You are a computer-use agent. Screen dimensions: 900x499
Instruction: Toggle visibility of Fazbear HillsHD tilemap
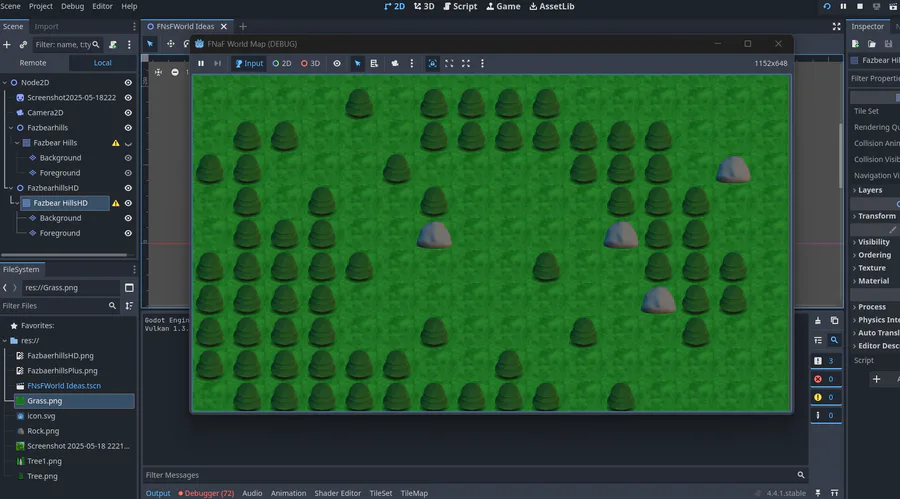pos(128,203)
